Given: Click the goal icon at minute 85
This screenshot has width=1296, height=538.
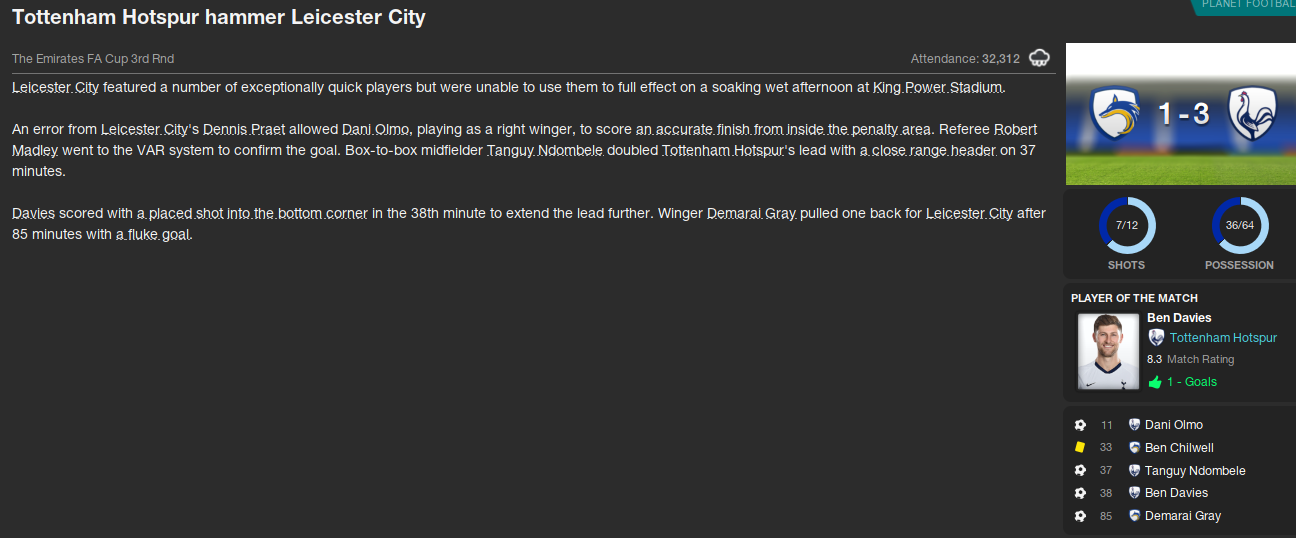Looking at the screenshot, I should 1080,516.
